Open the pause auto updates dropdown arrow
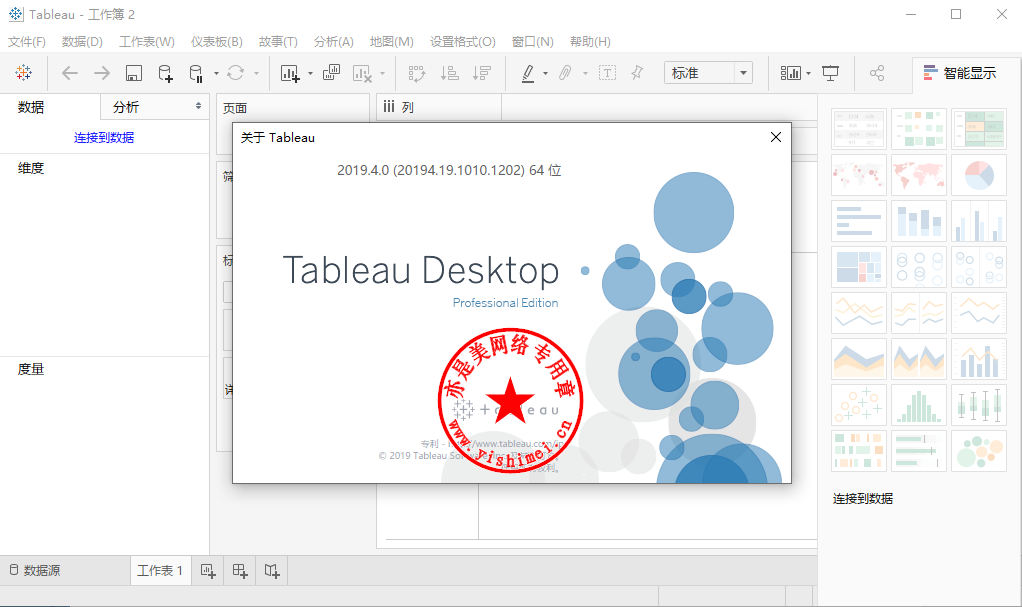 pyautogui.click(x=216, y=74)
